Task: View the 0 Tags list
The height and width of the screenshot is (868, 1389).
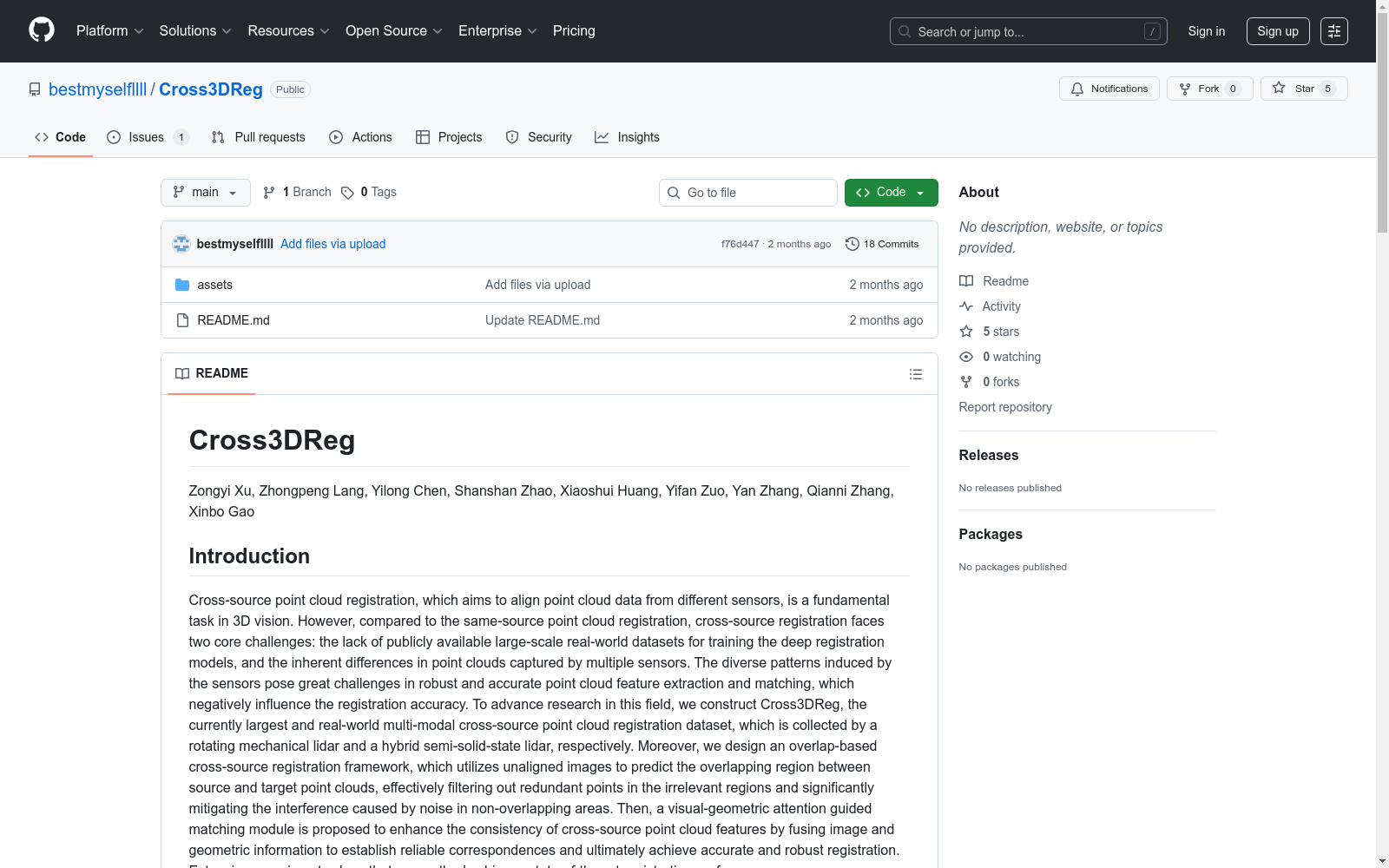Action: click(x=369, y=193)
